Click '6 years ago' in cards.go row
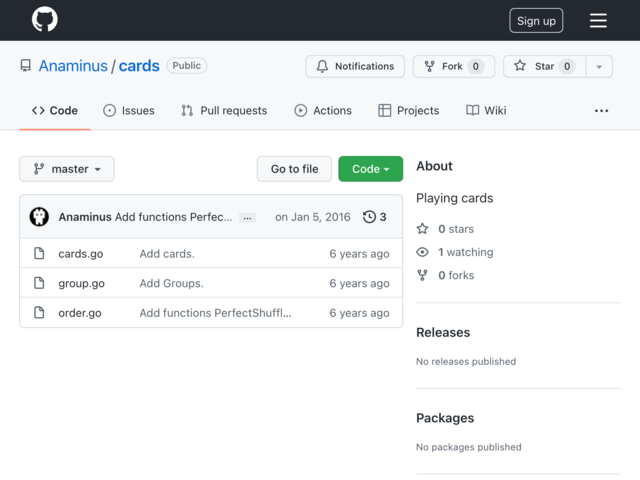Viewport: 640px width, 480px height. pyautogui.click(x=359, y=254)
